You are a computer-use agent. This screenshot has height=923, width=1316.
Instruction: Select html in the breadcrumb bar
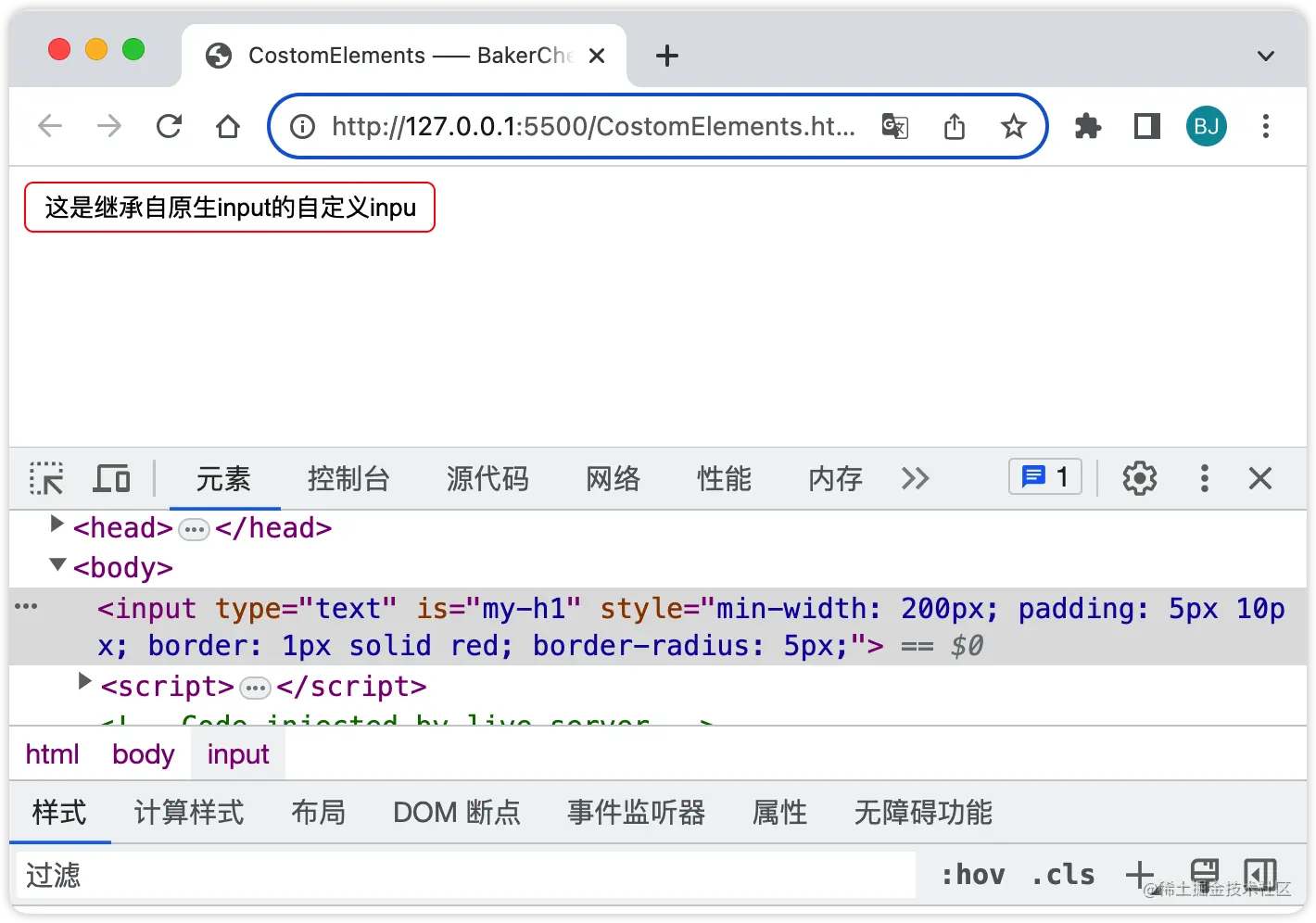click(52, 754)
